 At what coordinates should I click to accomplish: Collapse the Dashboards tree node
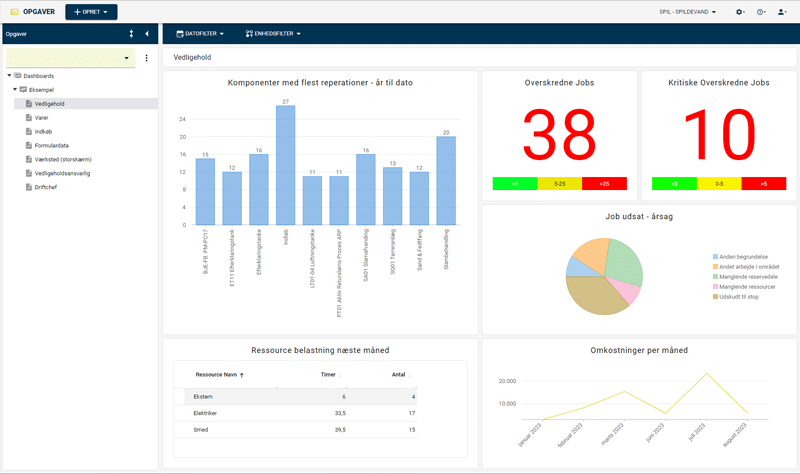[x=9, y=76]
